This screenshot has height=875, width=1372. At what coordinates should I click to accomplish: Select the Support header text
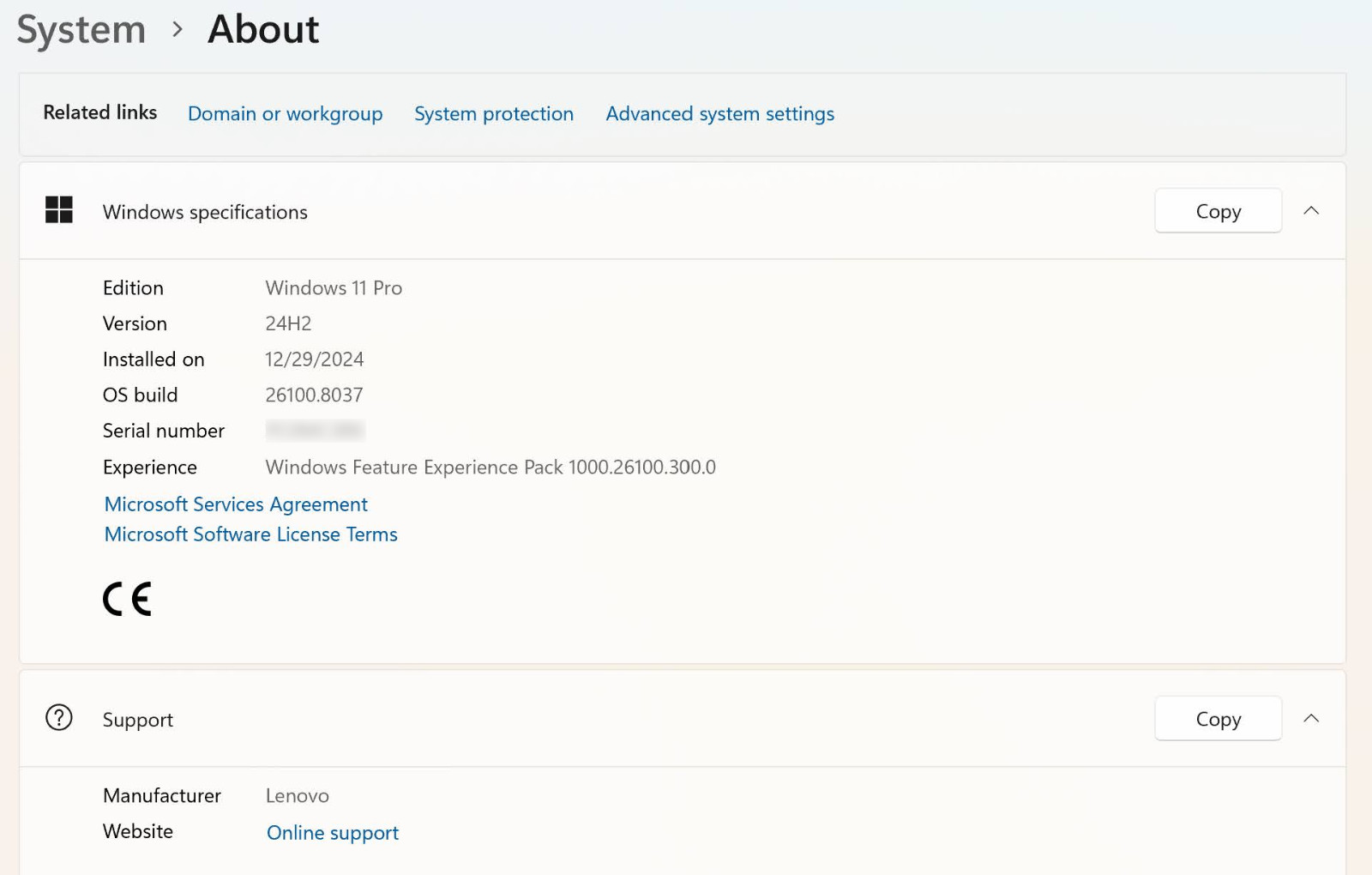138,720
